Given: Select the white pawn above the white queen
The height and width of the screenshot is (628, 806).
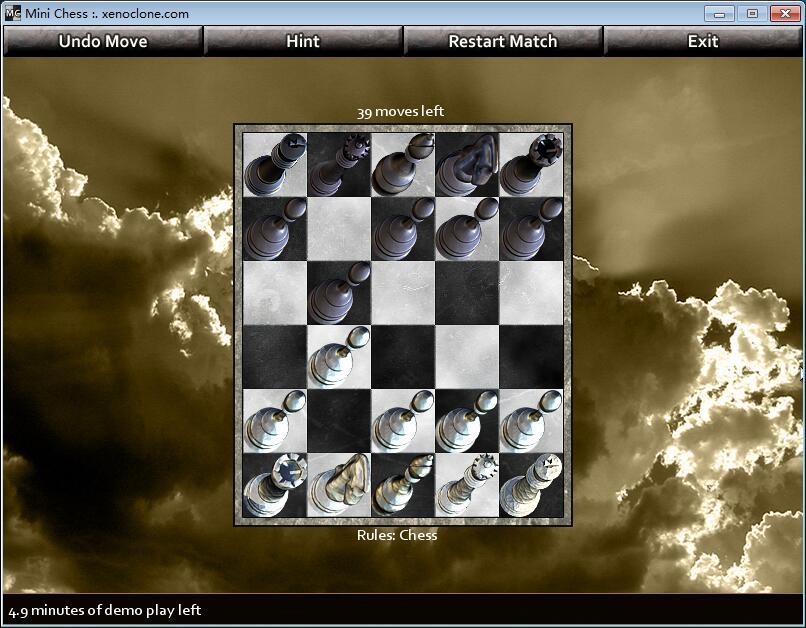Looking at the screenshot, I should 467,421.
